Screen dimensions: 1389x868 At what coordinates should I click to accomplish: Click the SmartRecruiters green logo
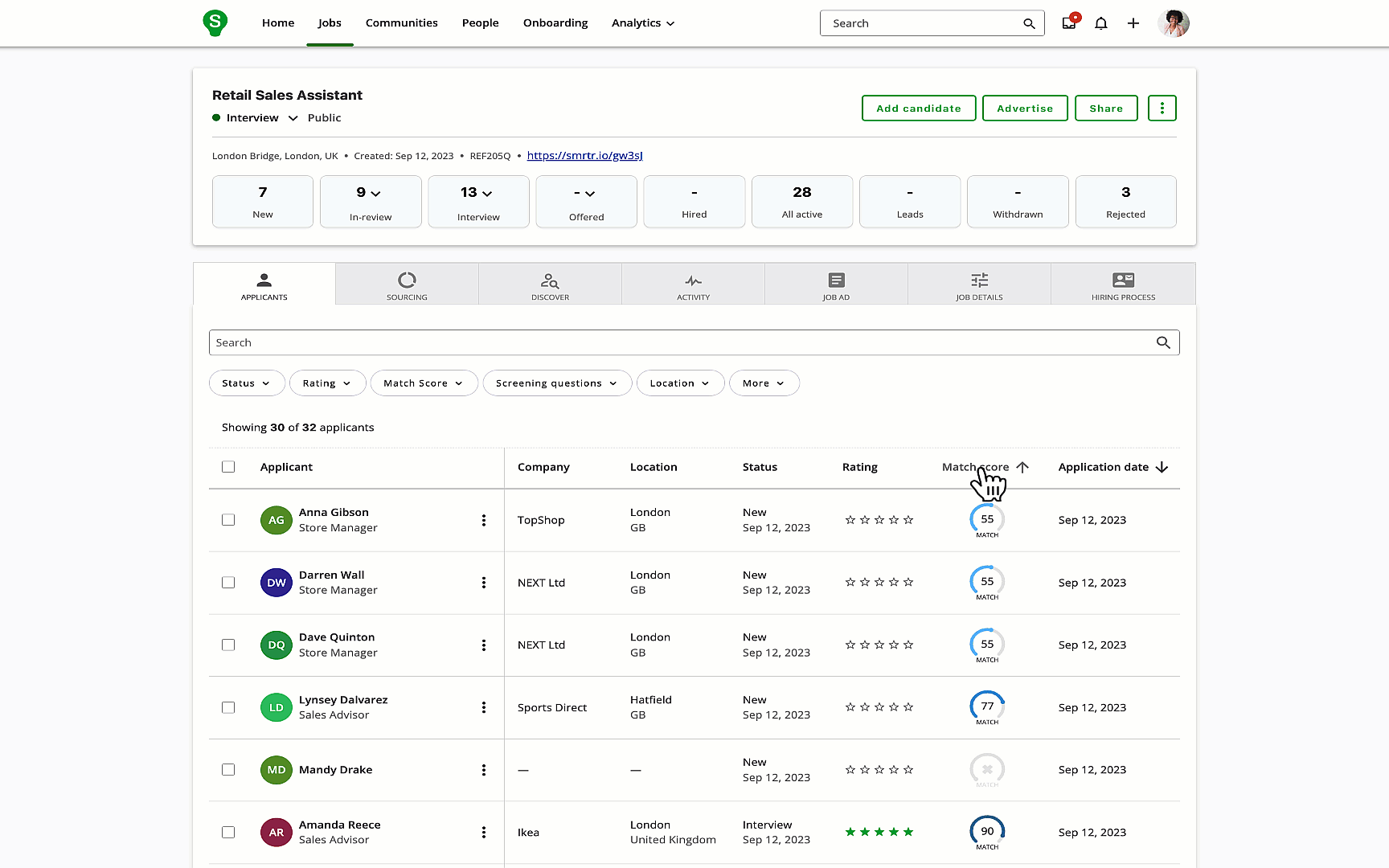(215, 23)
